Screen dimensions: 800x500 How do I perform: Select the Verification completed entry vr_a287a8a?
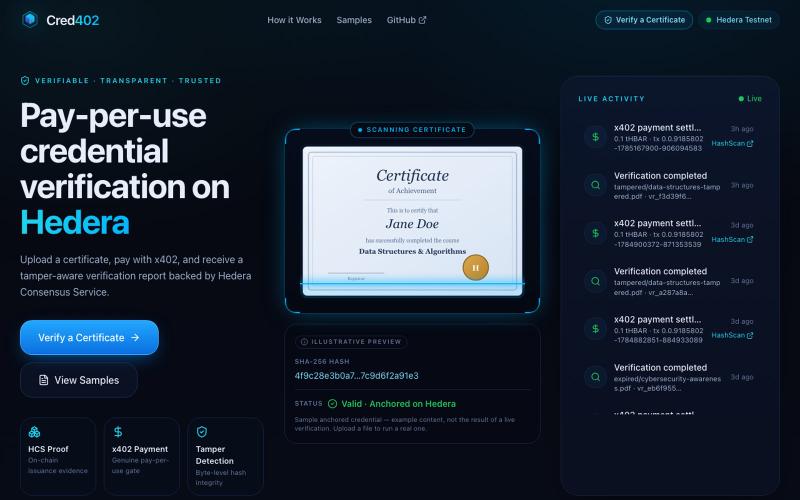pos(668,281)
